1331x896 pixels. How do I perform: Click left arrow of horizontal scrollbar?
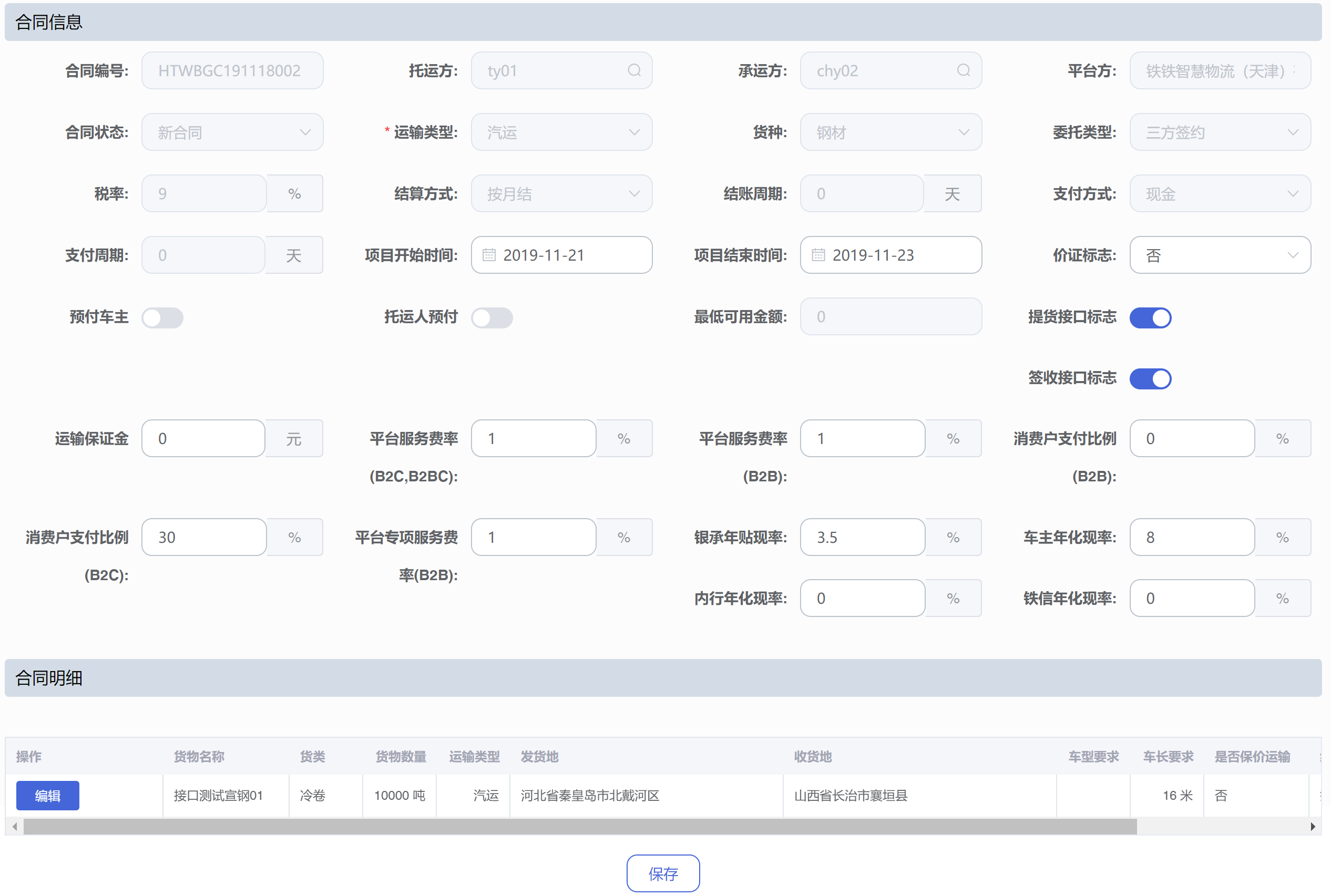tap(14, 826)
